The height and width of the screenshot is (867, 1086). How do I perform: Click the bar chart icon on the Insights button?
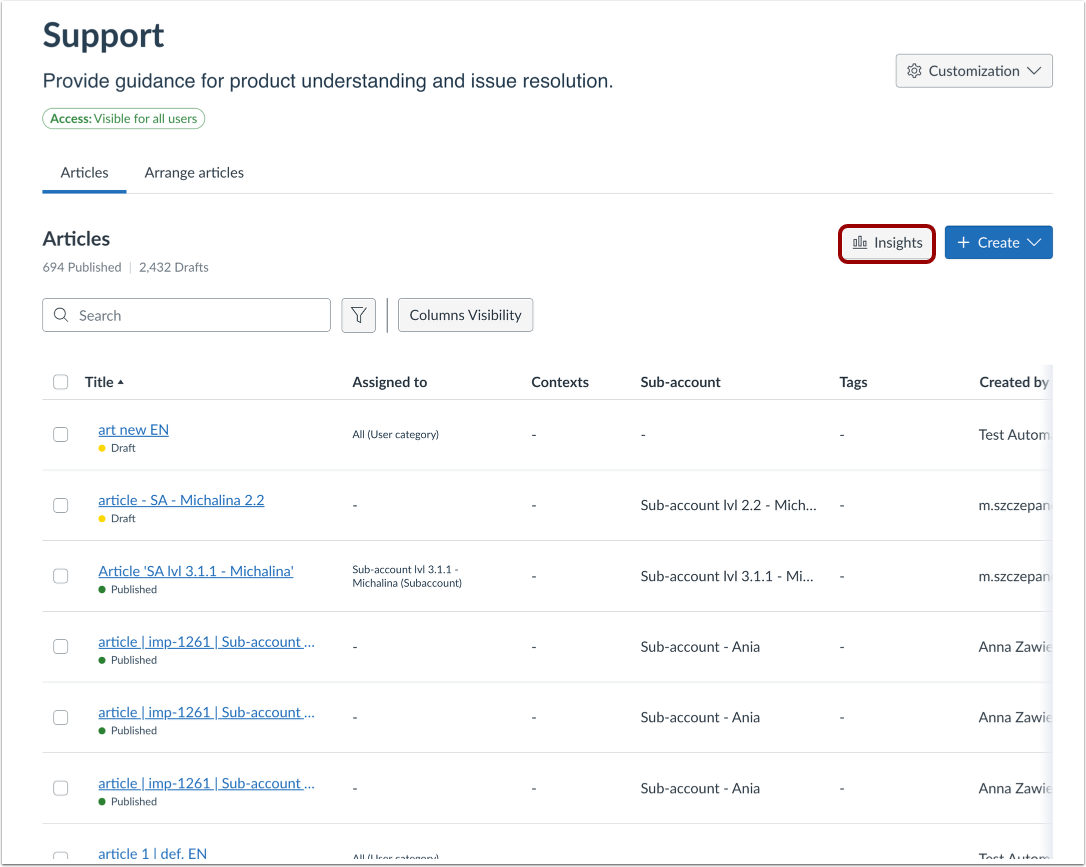point(862,242)
